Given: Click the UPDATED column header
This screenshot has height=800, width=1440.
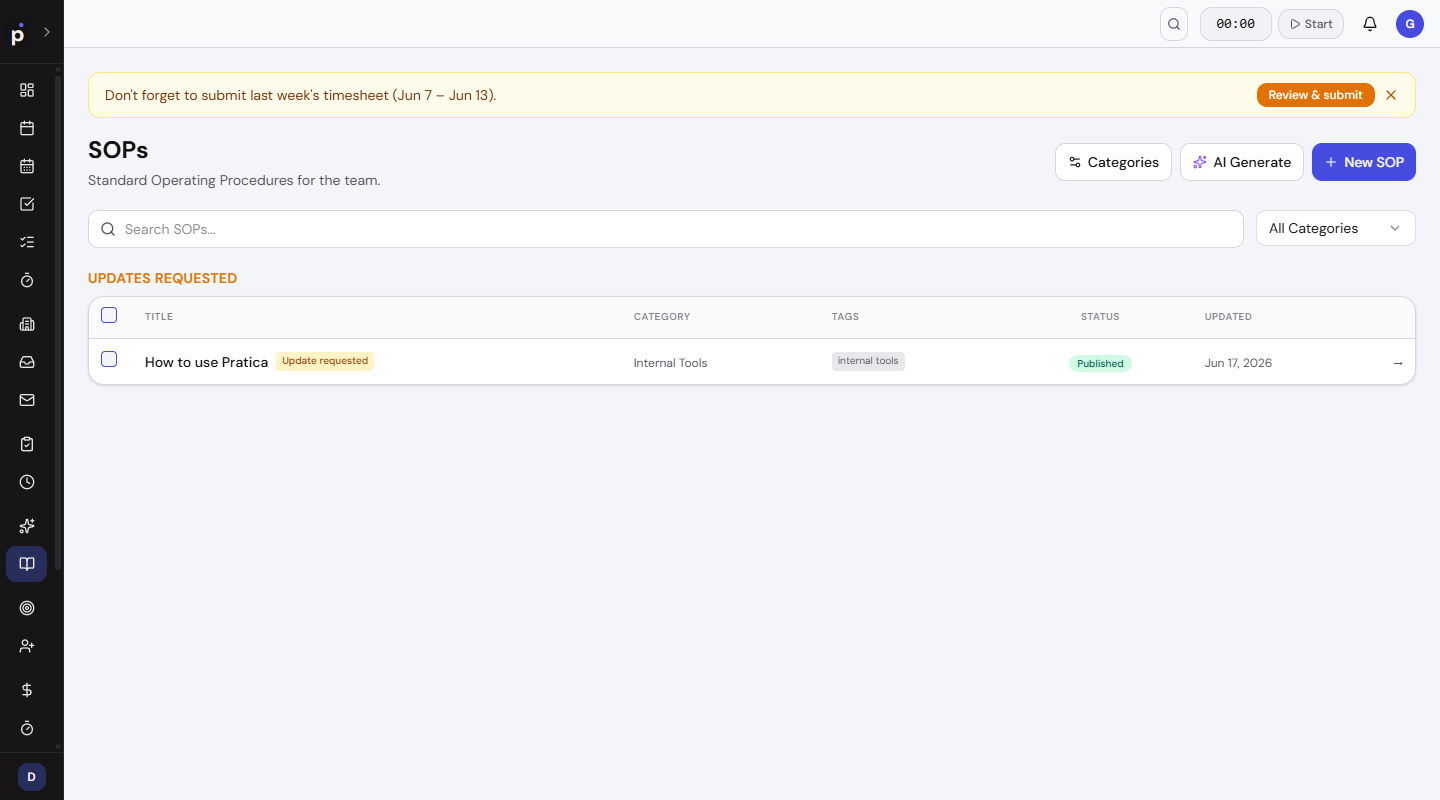Looking at the screenshot, I should pyautogui.click(x=1228, y=317).
